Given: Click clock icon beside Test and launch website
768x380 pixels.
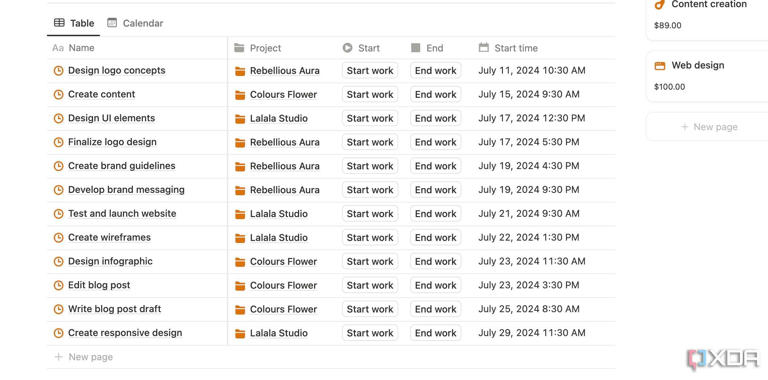Looking at the screenshot, I should 58,214.
